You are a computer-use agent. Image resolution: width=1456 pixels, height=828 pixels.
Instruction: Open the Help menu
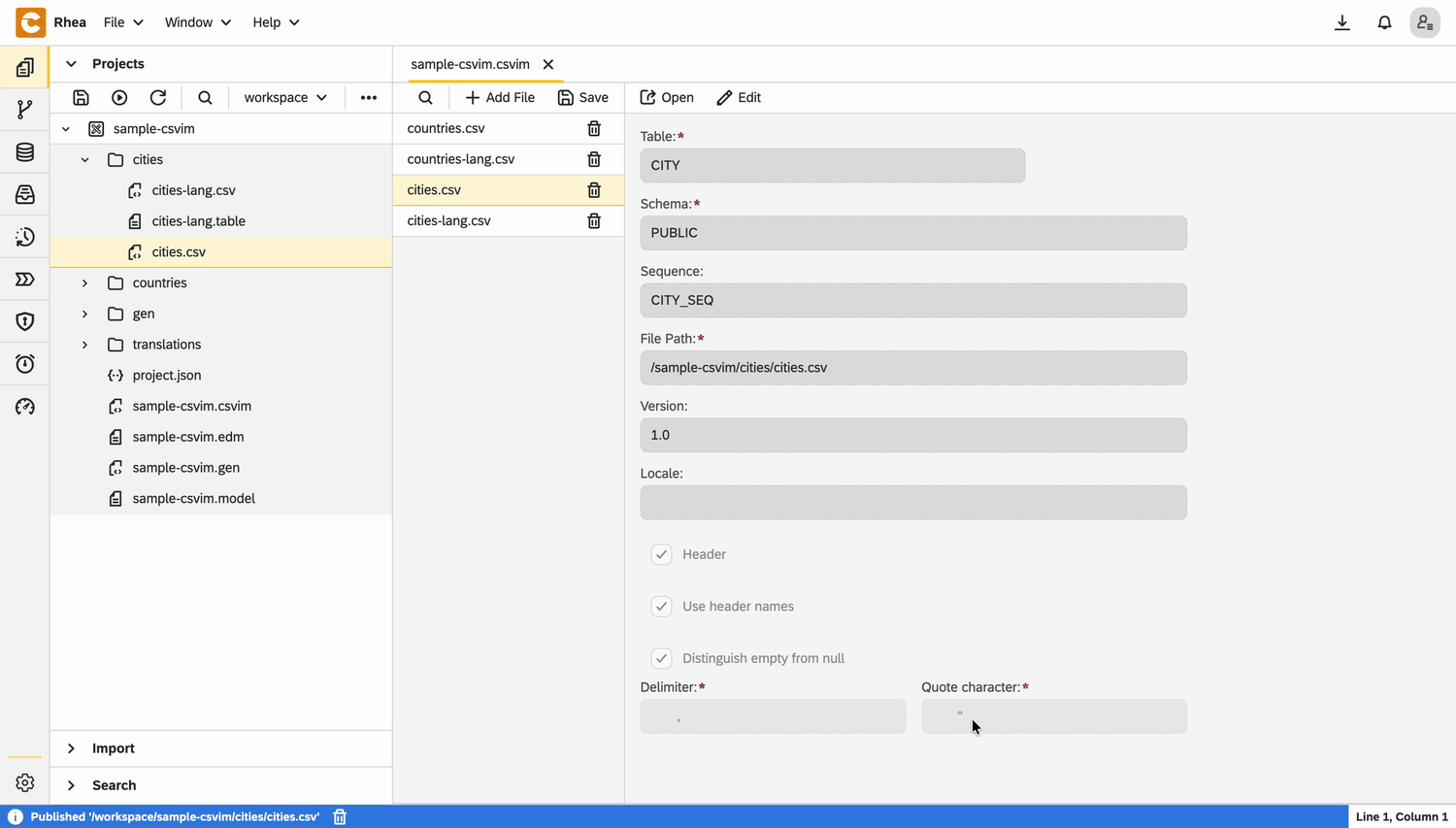pos(276,22)
